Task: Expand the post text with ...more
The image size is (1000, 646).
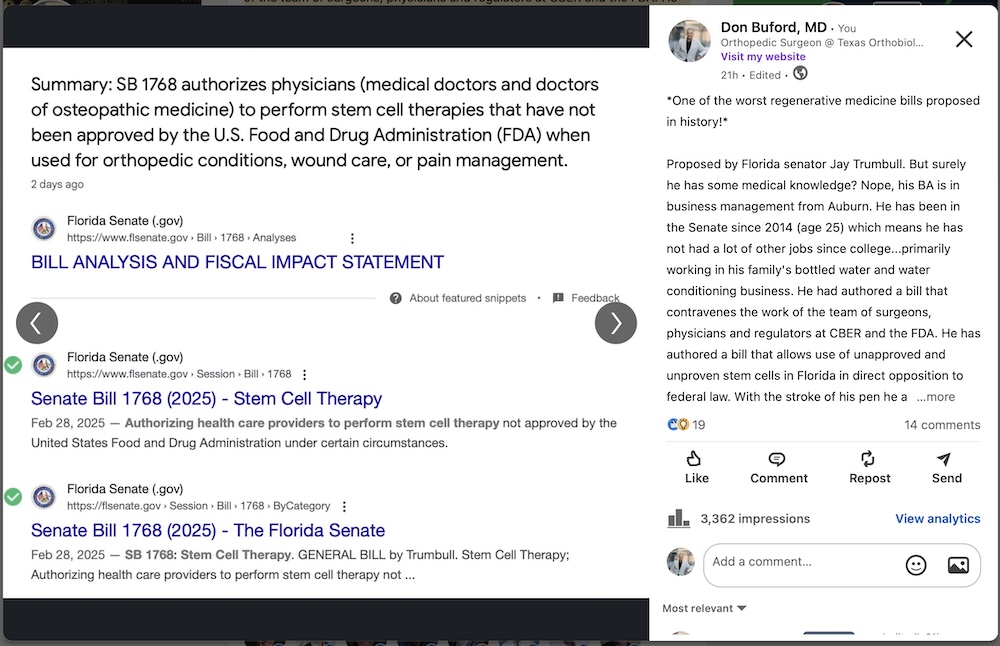Action: tap(936, 397)
